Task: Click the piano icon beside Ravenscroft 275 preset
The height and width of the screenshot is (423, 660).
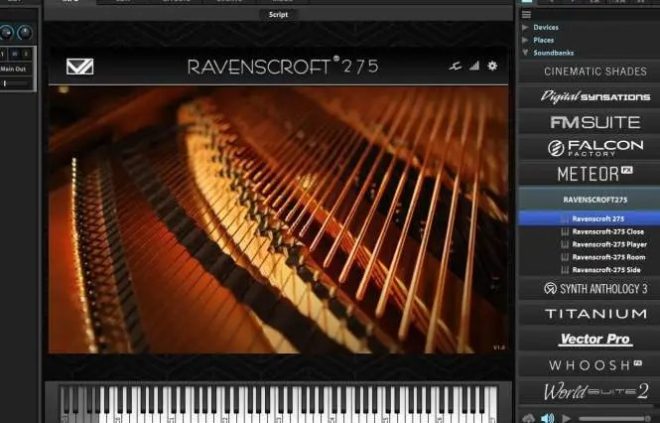Action: click(x=565, y=219)
